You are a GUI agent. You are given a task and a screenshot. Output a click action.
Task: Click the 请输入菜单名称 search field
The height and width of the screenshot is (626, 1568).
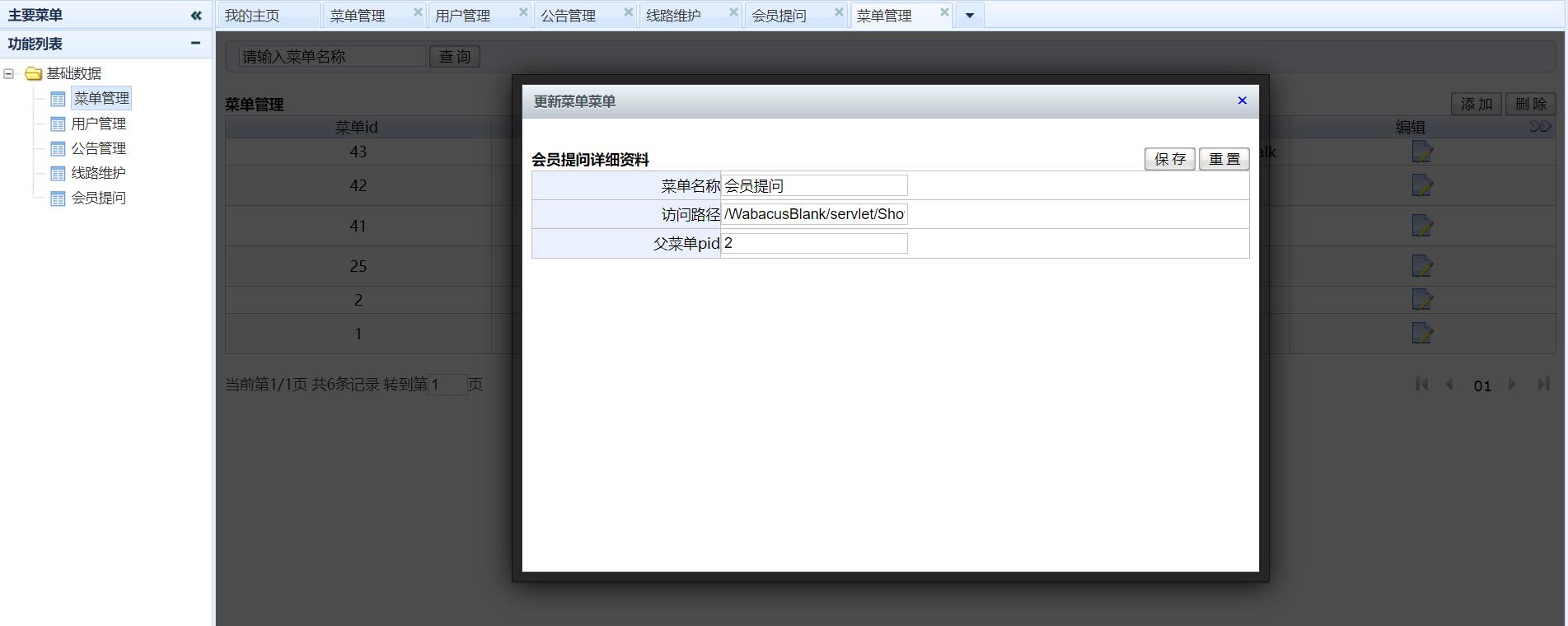[x=332, y=56]
